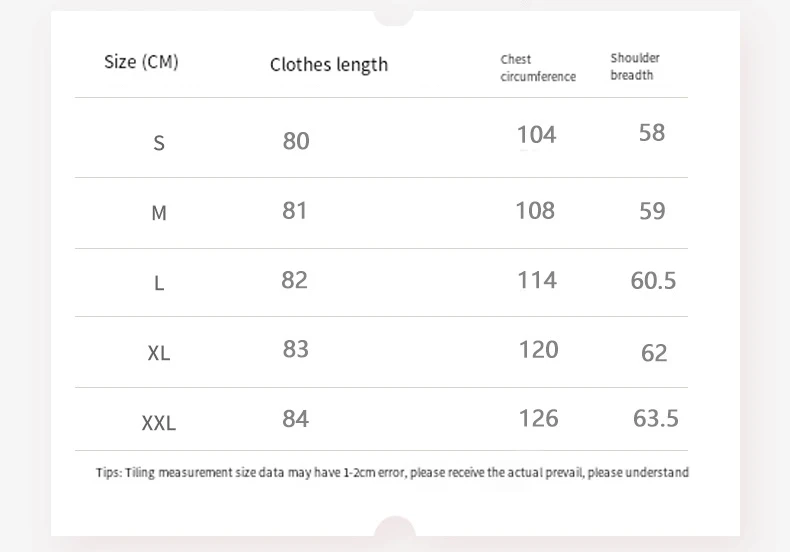790x552 pixels.
Task: Click shoulder breadth value 58
Action: click(x=651, y=133)
